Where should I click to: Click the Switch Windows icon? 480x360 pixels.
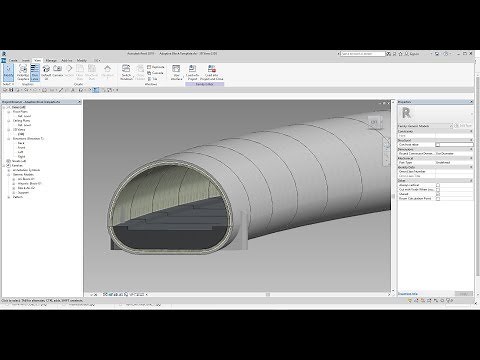(126, 69)
